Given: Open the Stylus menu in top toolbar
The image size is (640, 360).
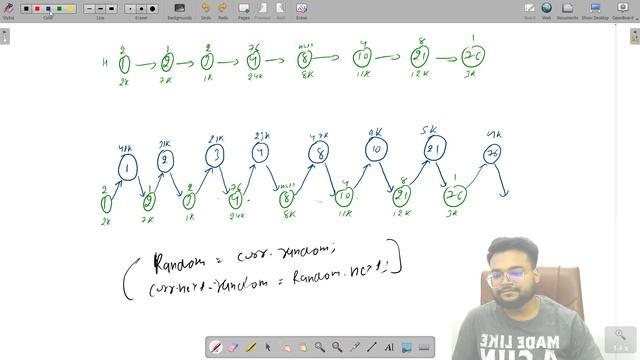Looking at the screenshot, I should pos(8,10).
